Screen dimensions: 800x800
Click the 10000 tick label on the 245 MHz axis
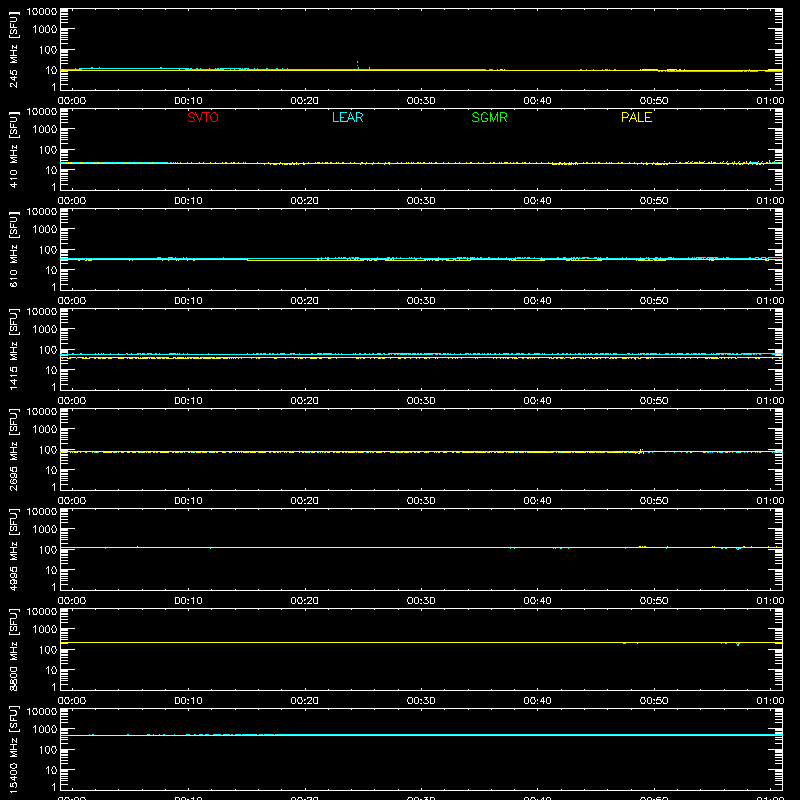[42, 12]
